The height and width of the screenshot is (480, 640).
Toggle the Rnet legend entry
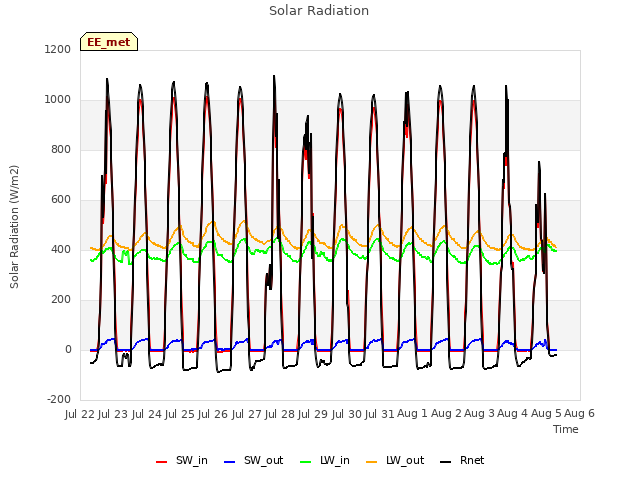click(462, 460)
